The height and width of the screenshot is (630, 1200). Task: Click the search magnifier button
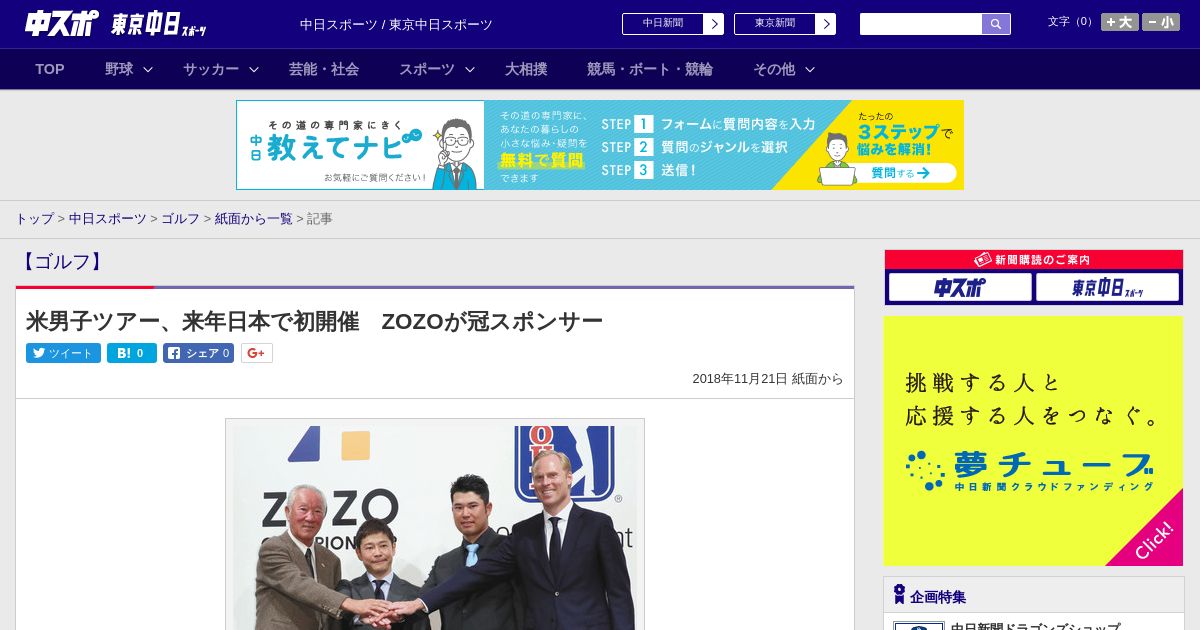pos(996,24)
